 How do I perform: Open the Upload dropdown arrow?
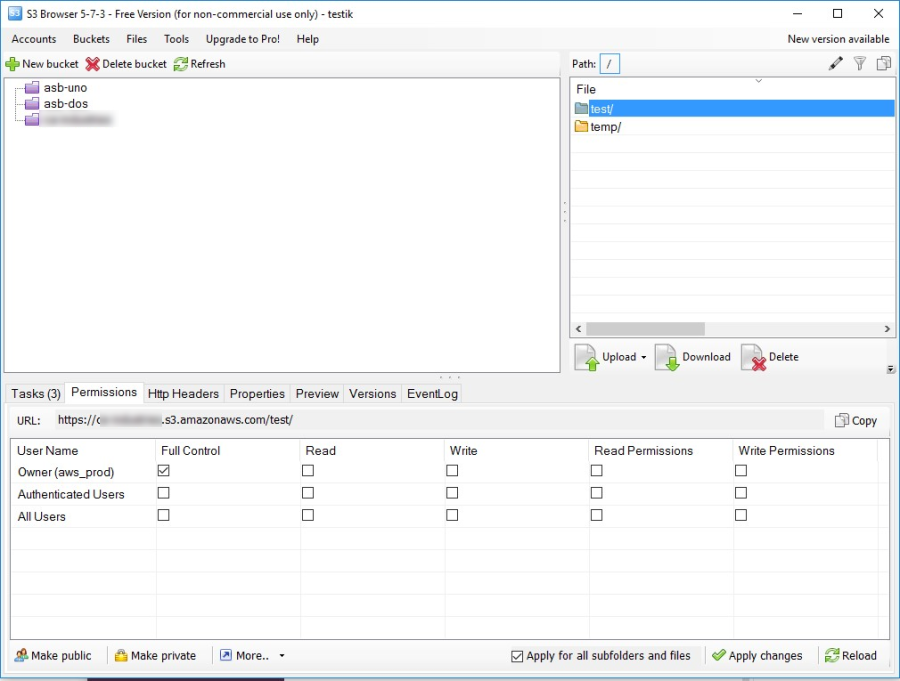[643, 357]
